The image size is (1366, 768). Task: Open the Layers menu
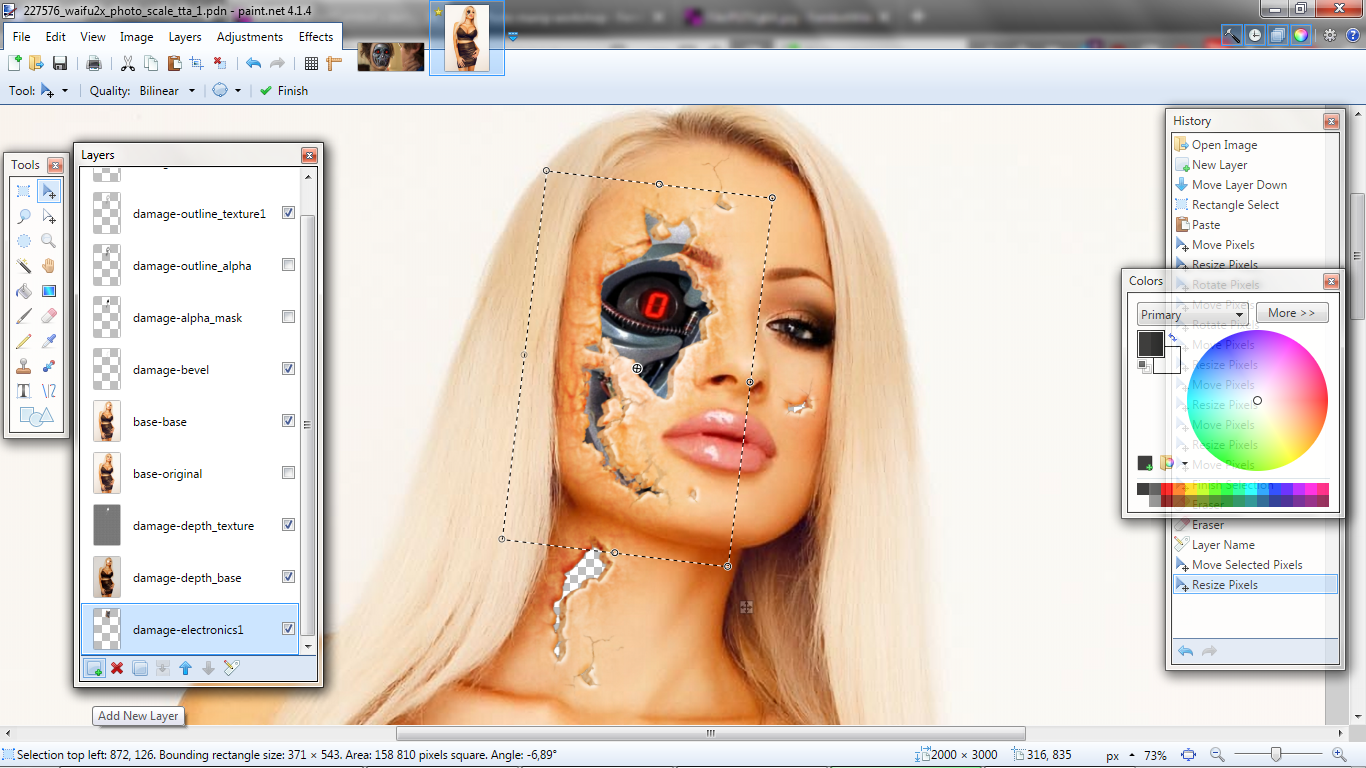tap(185, 37)
